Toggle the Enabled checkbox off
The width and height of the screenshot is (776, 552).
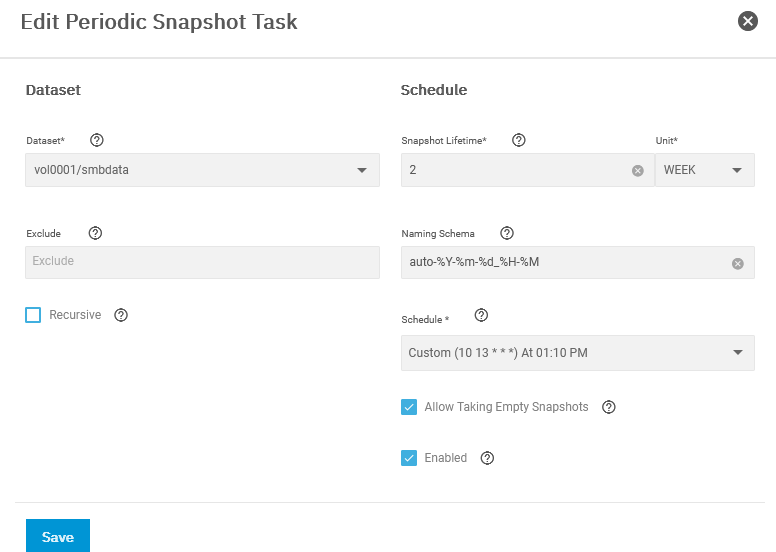(409, 458)
